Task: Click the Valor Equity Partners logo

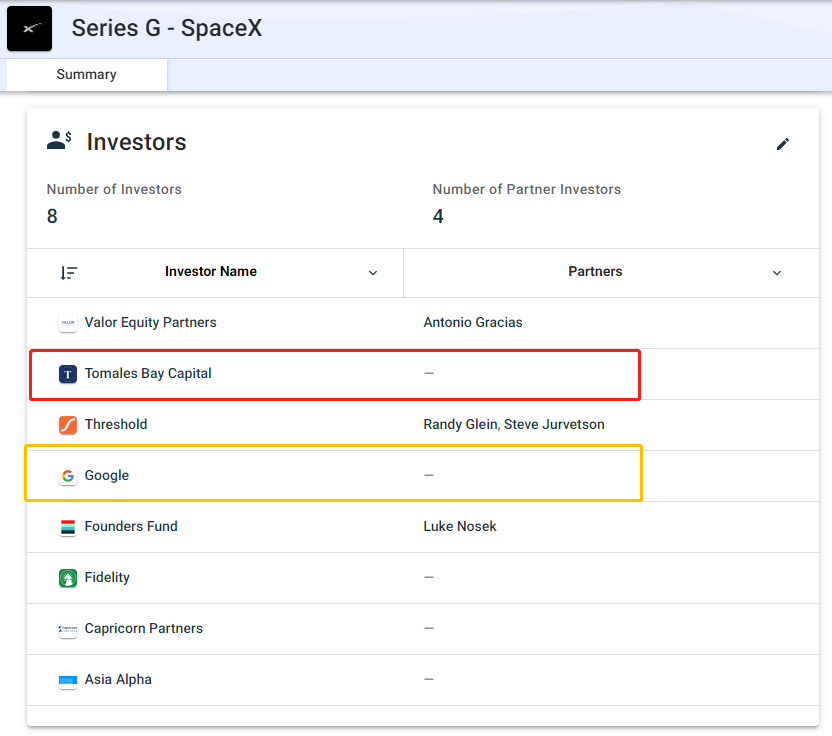Action: (x=68, y=323)
